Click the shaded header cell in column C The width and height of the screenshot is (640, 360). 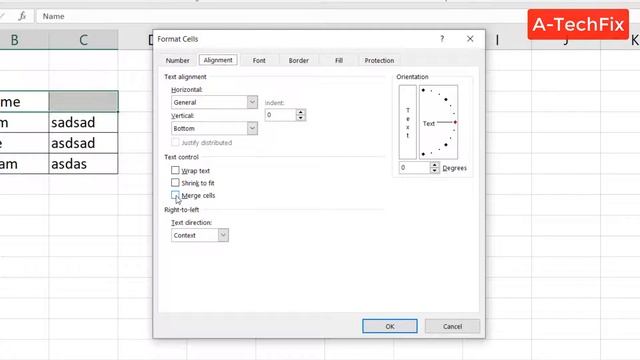click(83, 101)
